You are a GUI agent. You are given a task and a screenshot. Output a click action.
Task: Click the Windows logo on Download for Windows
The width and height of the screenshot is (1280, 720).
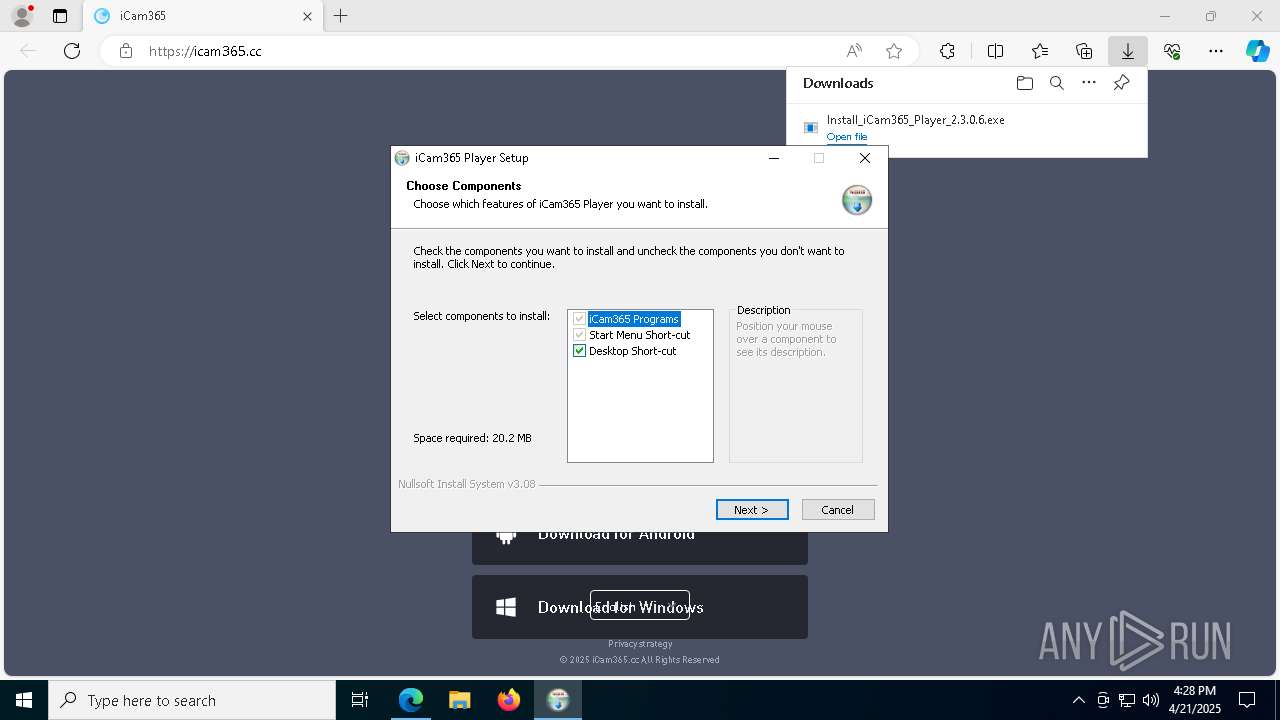point(506,607)
